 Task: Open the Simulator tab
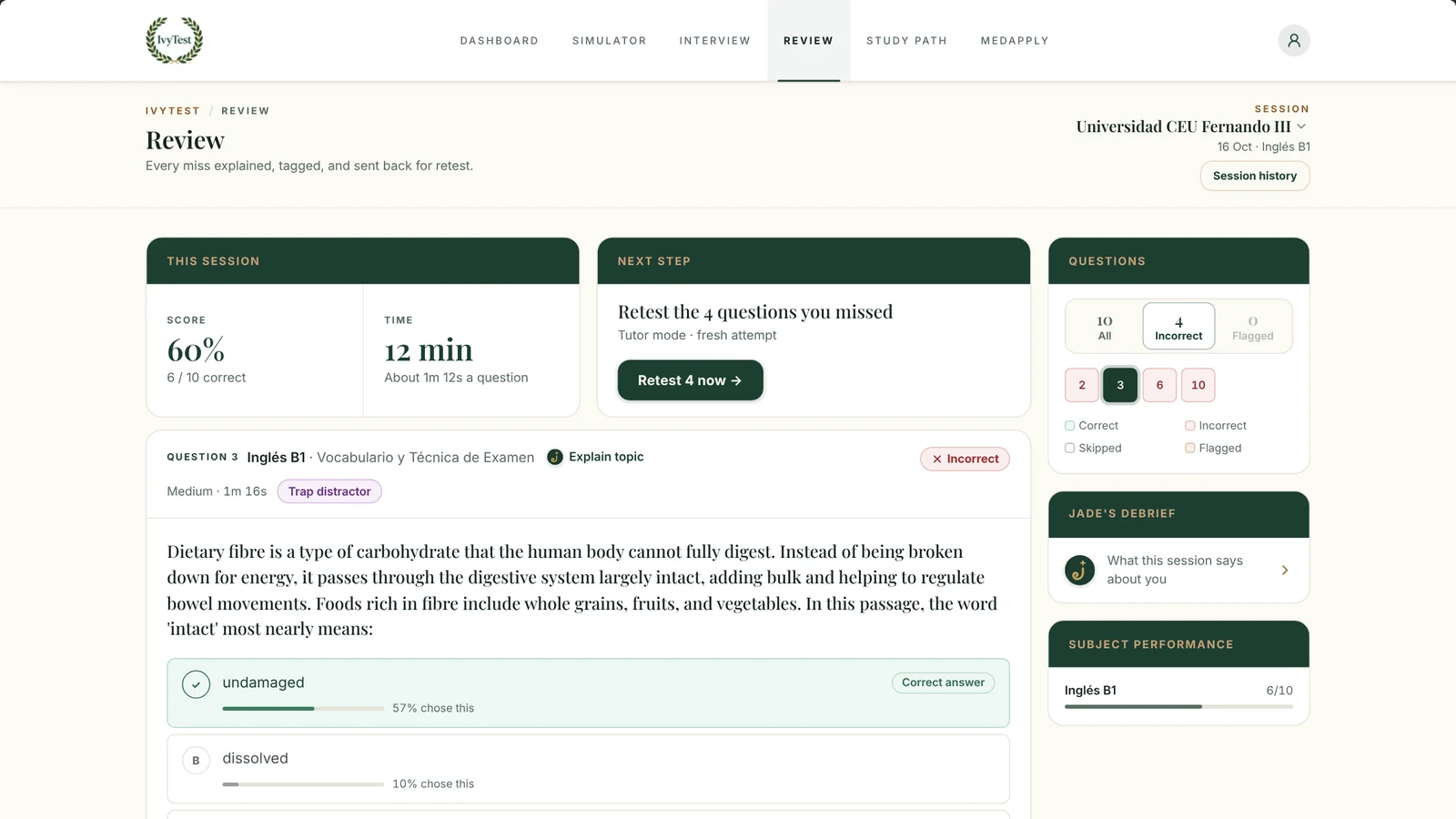pyautogui.click(x=609, y=41)
